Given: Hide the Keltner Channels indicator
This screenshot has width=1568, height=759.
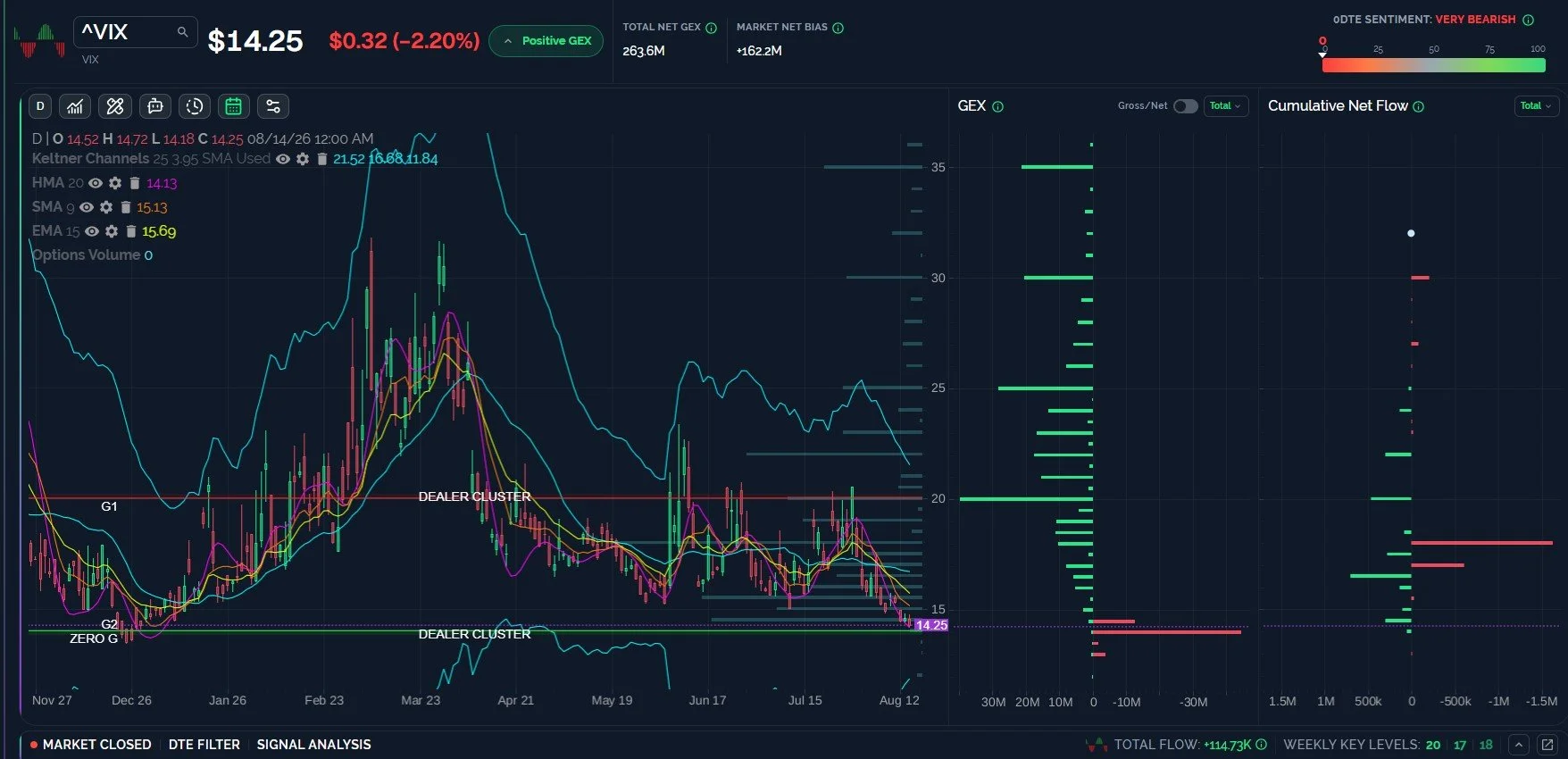Looking at the screenshot, I should tap(283, 159).
